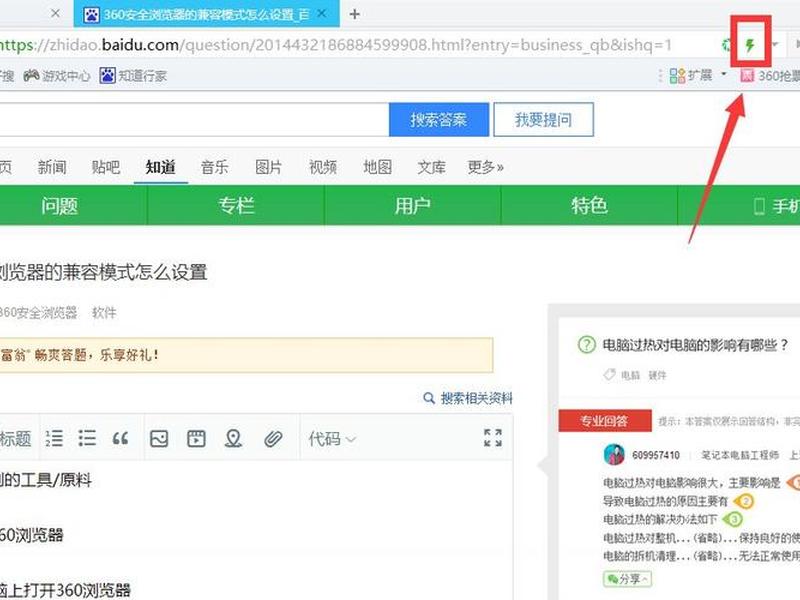800x600 pixels.
Task: Click orange marker 1 in answer outline
Action: click(x=794, y=482)
